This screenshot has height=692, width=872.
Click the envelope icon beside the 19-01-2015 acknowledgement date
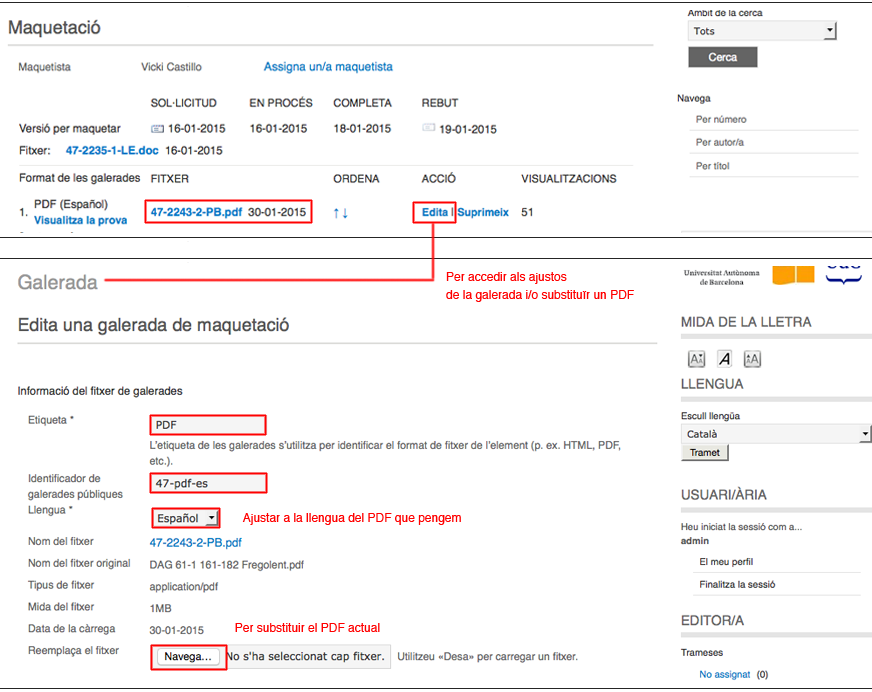pyautogui.click(x=429, y=129)
